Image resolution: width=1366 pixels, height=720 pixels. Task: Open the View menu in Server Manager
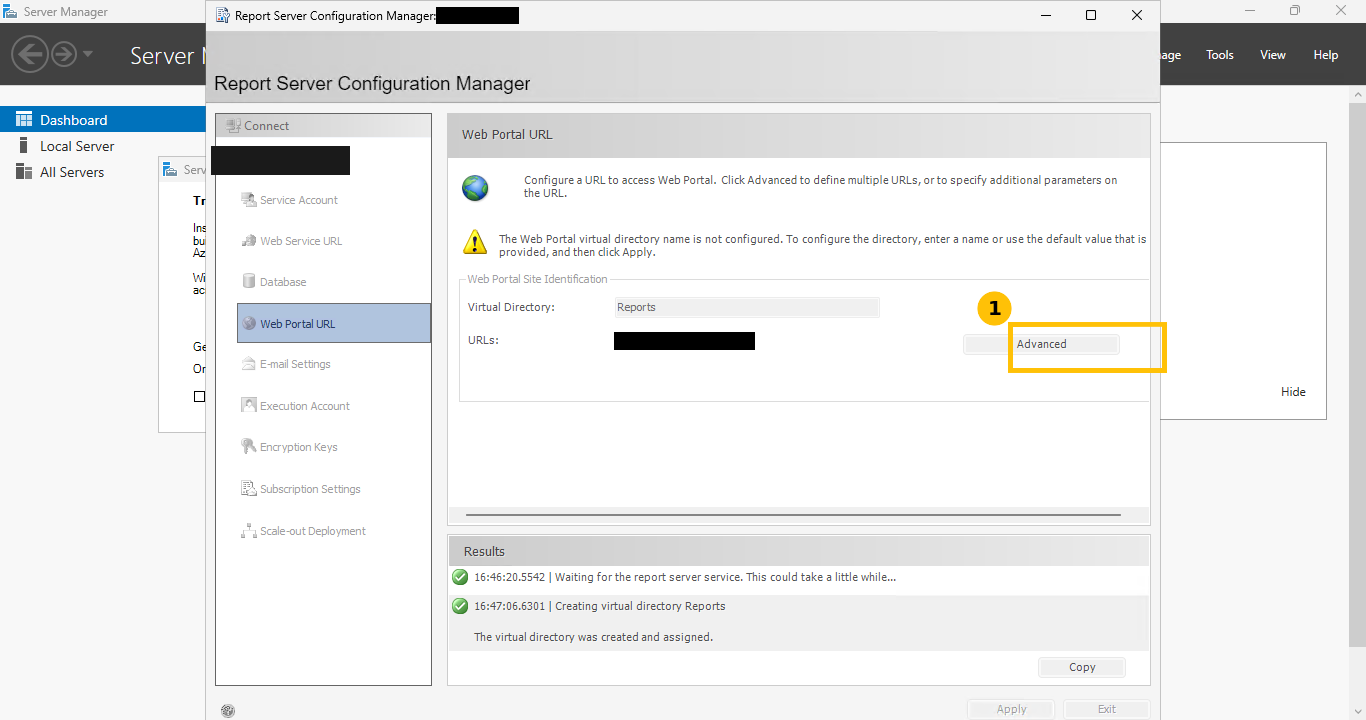click(x=1273, y=55)
